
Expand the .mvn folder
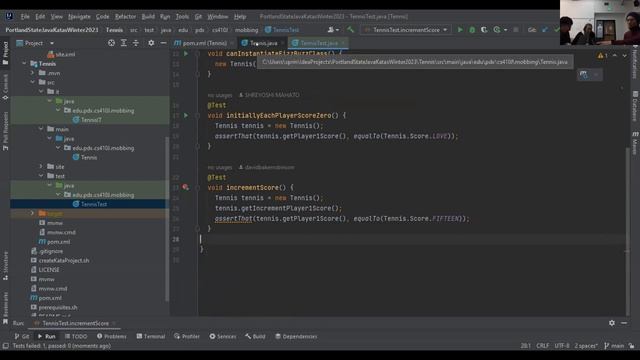33,73
